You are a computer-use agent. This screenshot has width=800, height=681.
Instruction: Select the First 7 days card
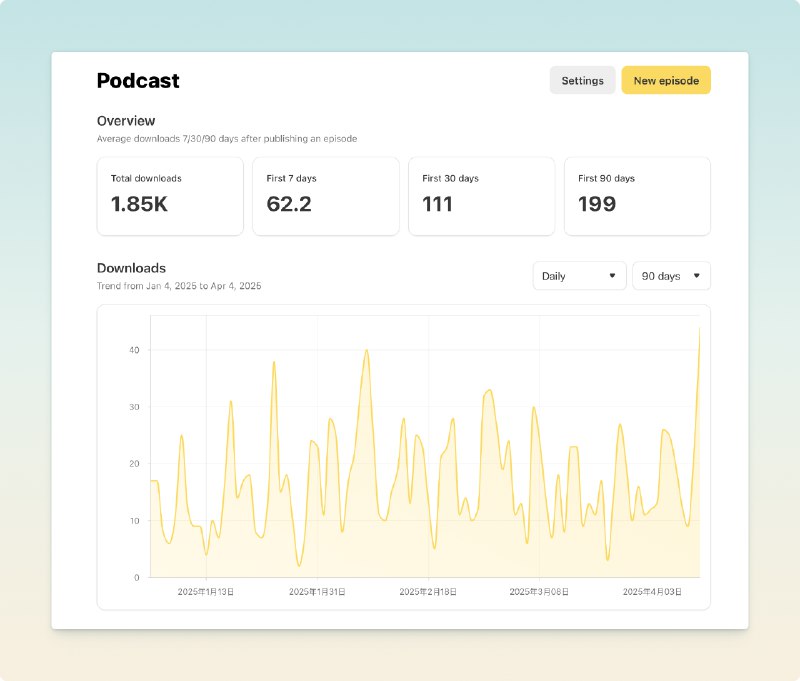(x=325, y=196)
